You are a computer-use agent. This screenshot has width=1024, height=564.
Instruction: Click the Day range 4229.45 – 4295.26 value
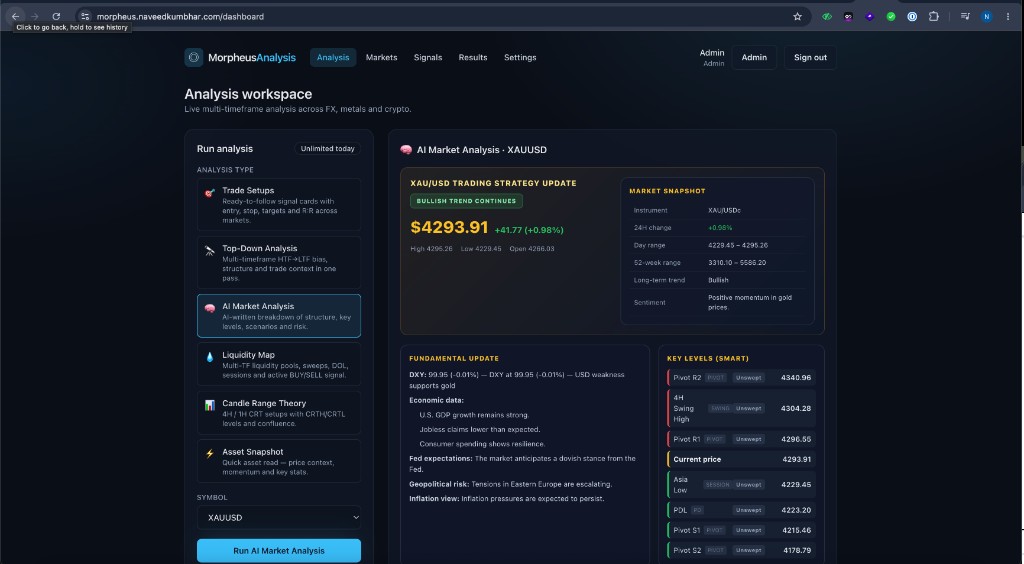click(738, 245)
